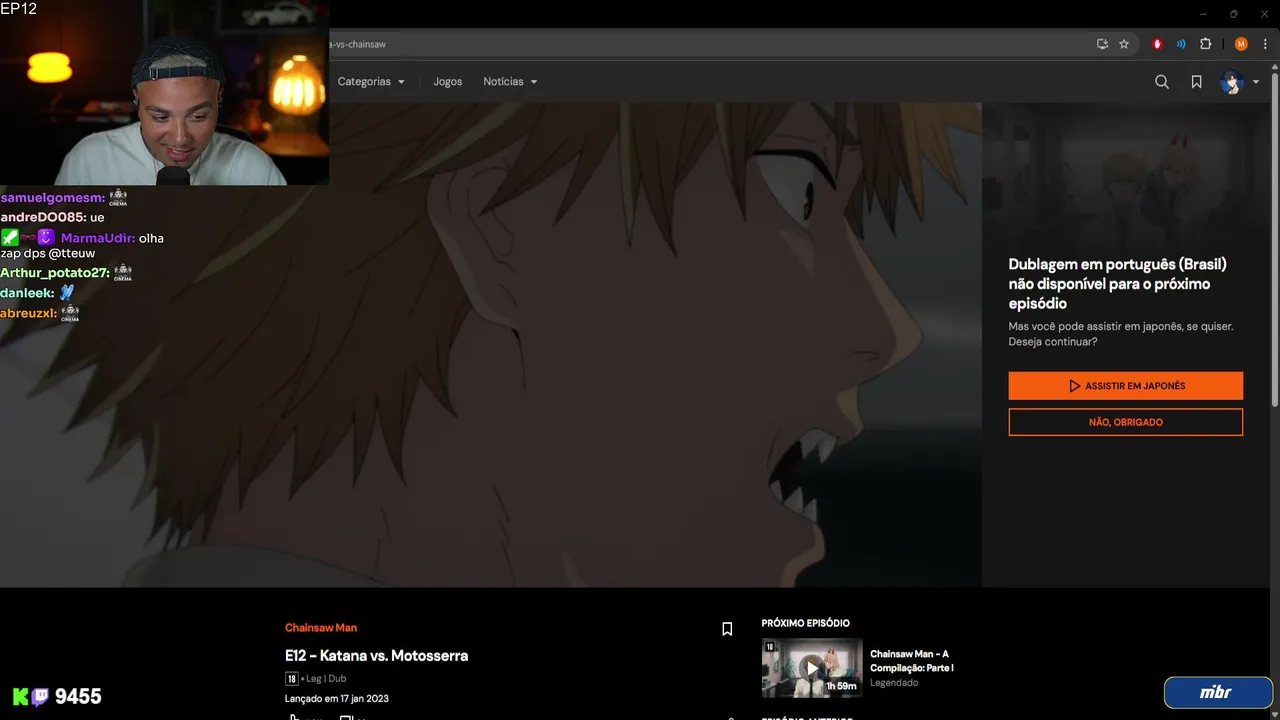Click Assistir em Japonês button
1280x720 pixels.
(1125, 386)
